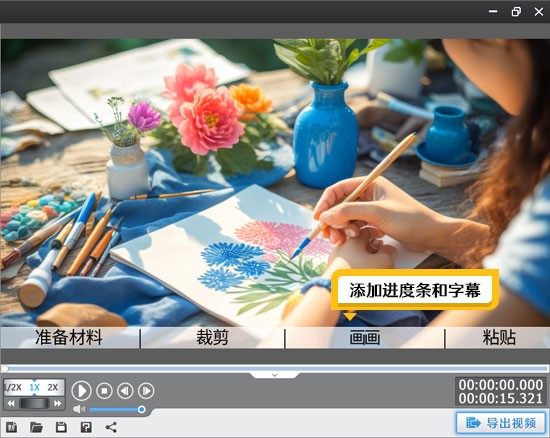Screen dimensions: 550x438
Task: Select 1X playback speed
Action: 34,387
